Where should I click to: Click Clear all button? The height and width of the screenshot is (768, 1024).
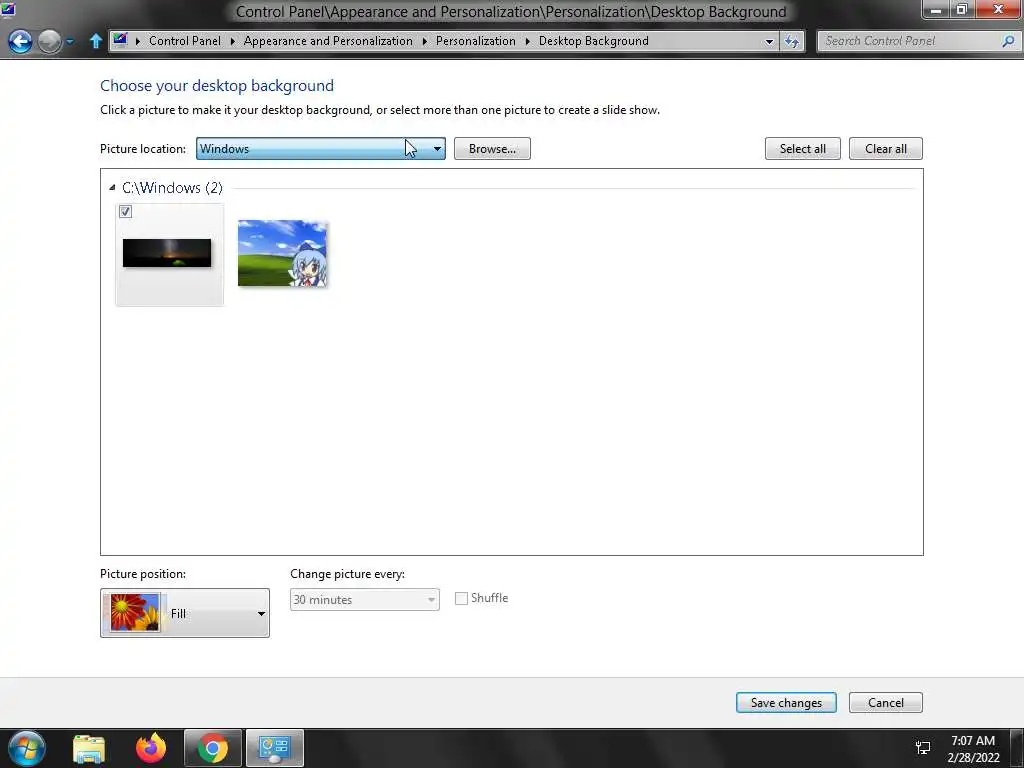(x=886, y=149)
